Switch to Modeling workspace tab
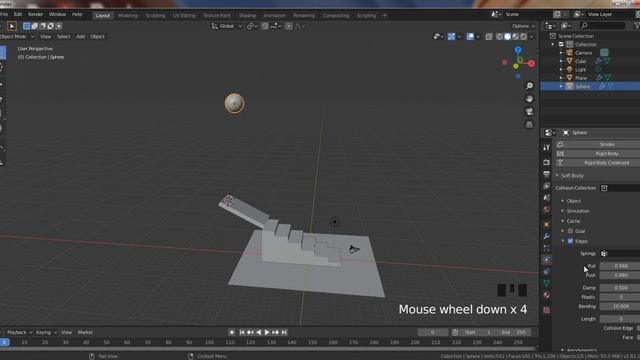The image size is (640, 360). point(128,16)
